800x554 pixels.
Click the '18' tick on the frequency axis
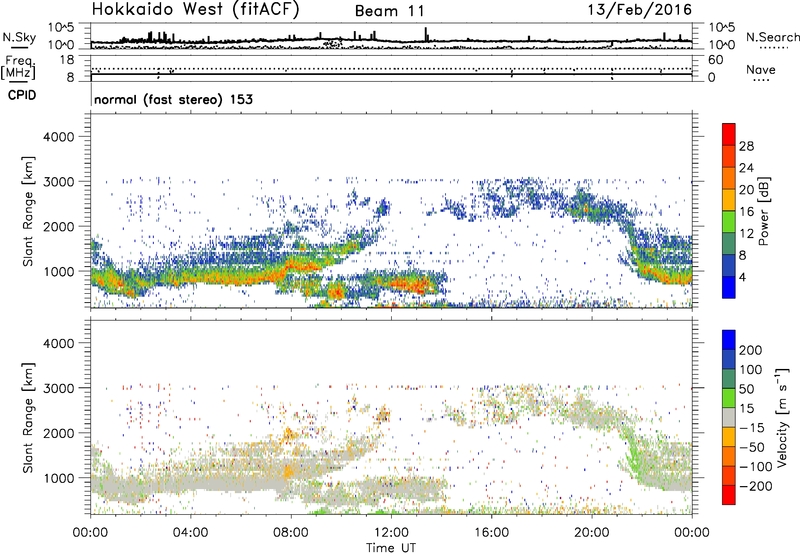(66, 60)
